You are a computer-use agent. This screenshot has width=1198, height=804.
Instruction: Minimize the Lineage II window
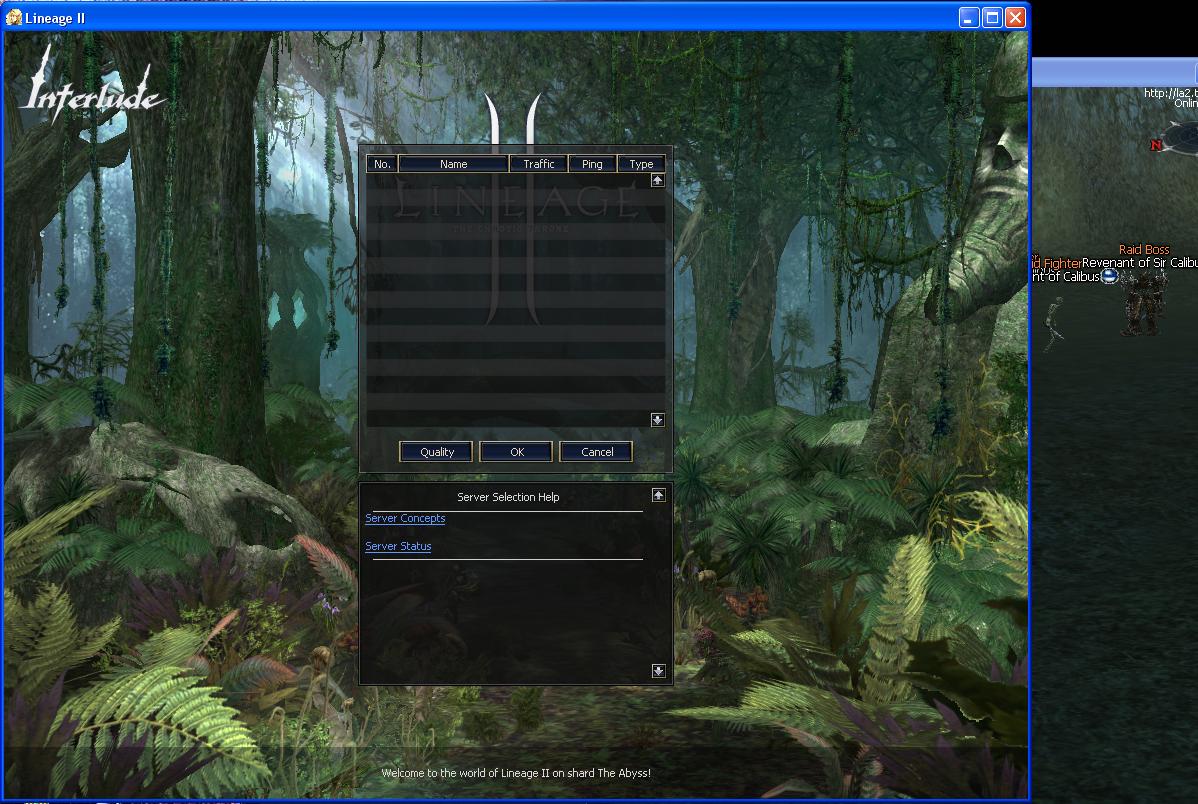tap(969, 18)
